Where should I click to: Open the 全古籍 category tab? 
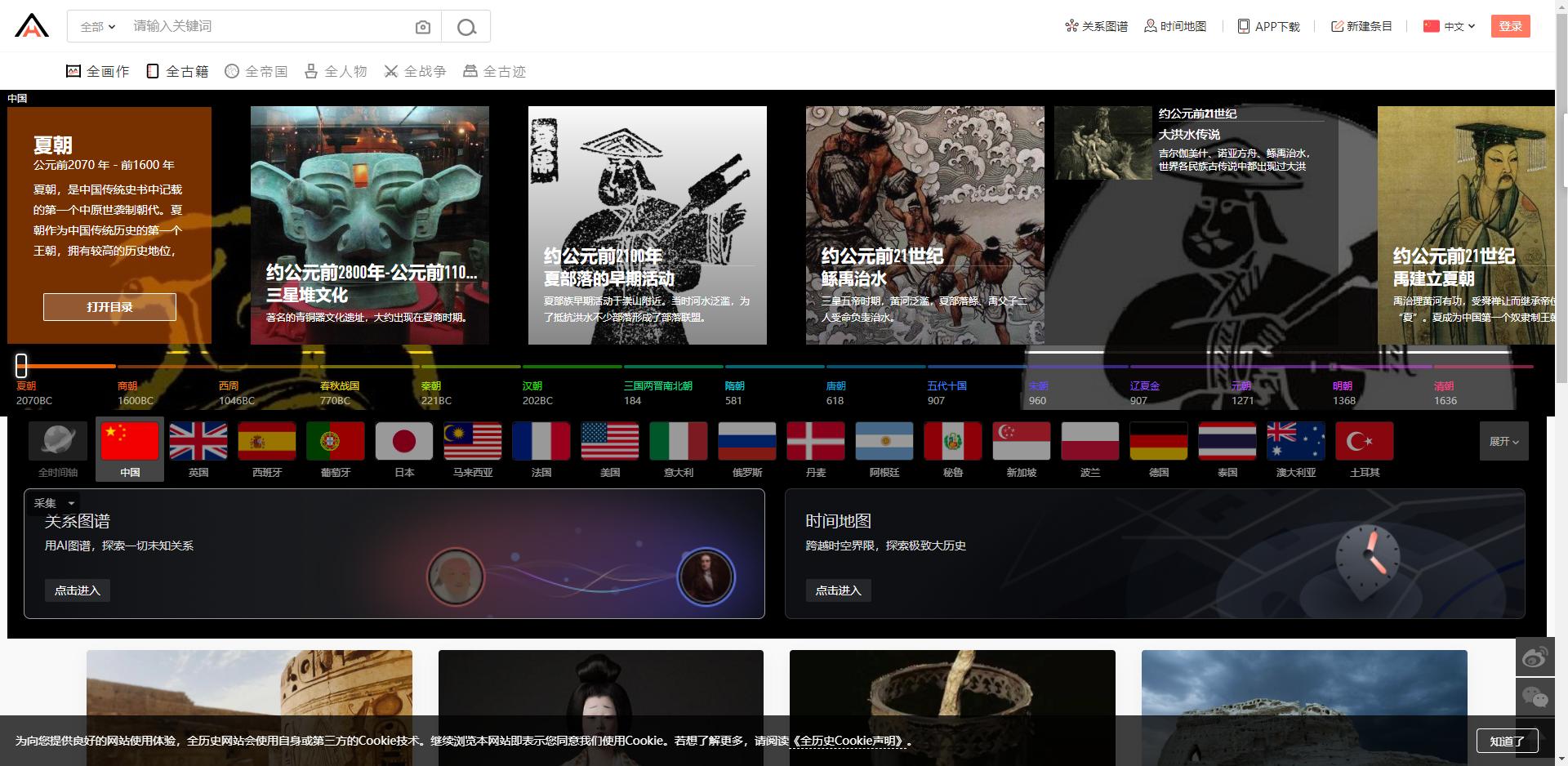click(177, 71)
